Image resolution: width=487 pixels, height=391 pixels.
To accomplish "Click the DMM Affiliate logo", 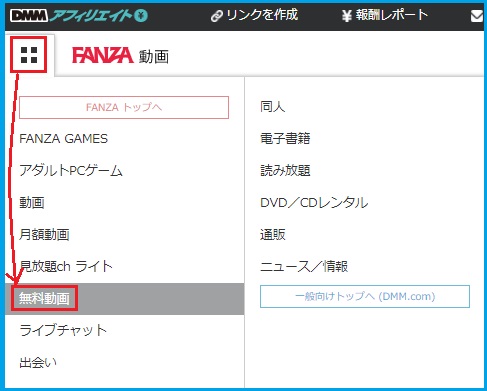I will [79, 15].
